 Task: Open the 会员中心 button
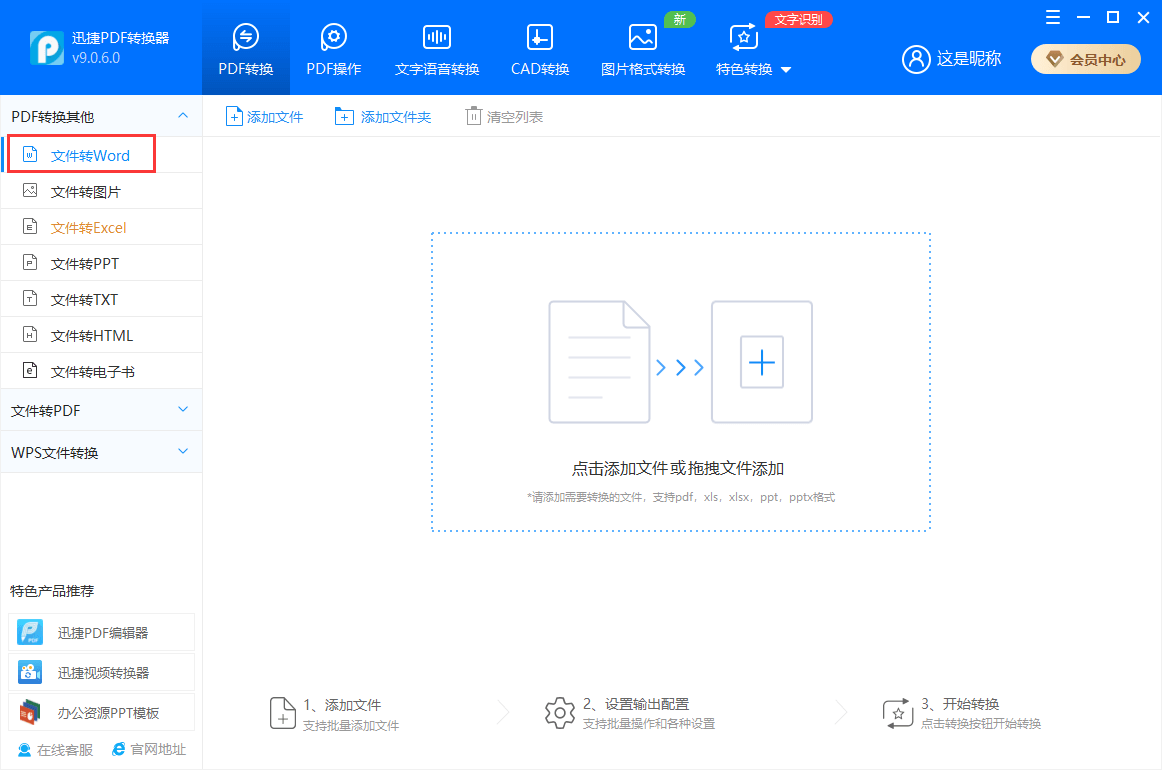pyautogui.click(x=1086, y=59)
